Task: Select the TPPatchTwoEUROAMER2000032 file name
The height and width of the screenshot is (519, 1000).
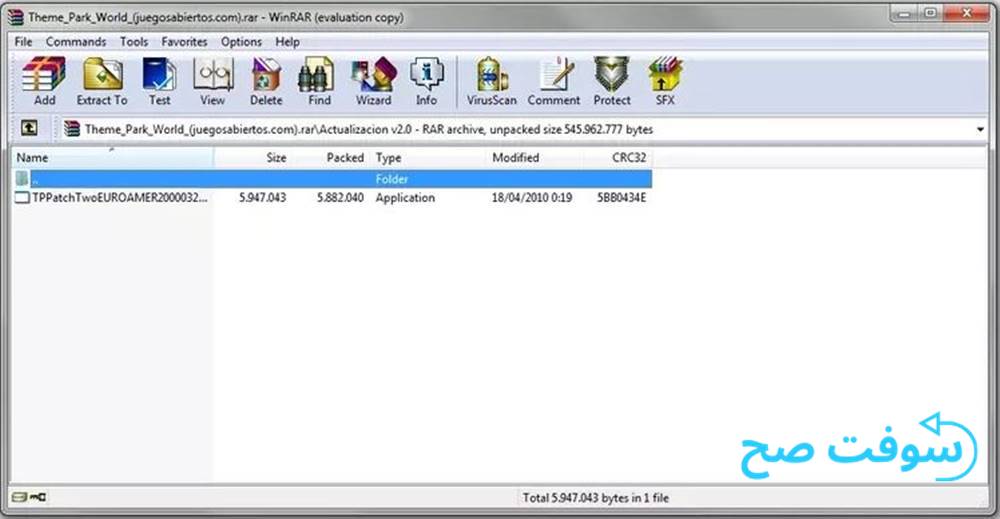Action: click(119, 198)
